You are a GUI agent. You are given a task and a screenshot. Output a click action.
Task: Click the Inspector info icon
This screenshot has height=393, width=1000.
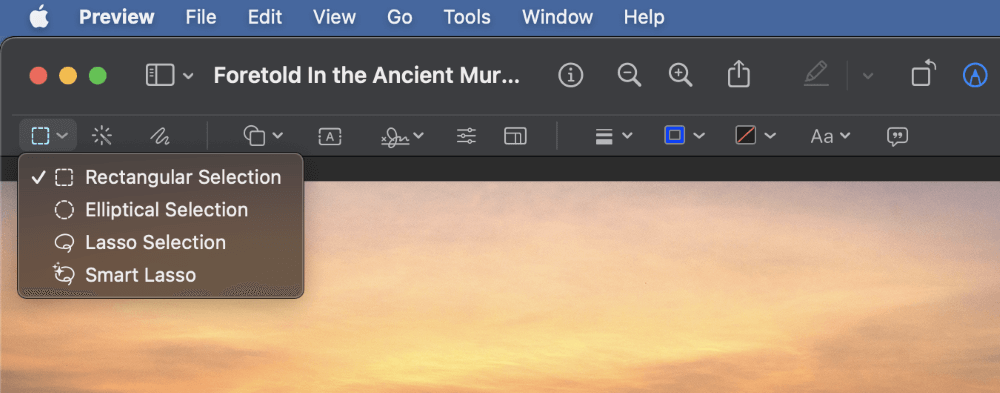click(571, 76)
